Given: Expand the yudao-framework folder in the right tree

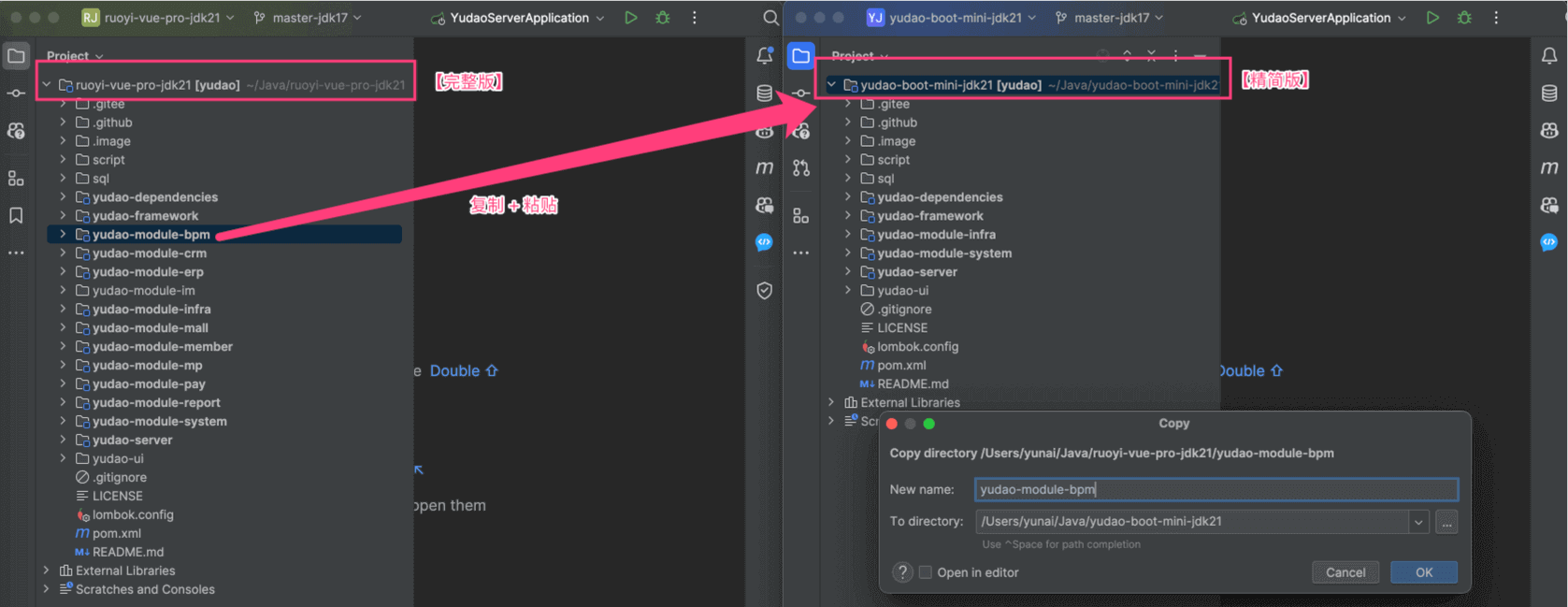Looking at the screenshot, I should coord(848,216).
